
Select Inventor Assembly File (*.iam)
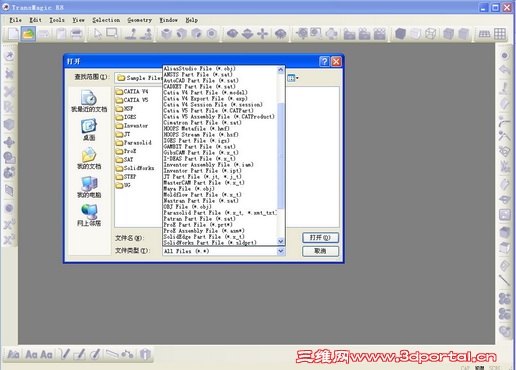[x=208, y=164]
